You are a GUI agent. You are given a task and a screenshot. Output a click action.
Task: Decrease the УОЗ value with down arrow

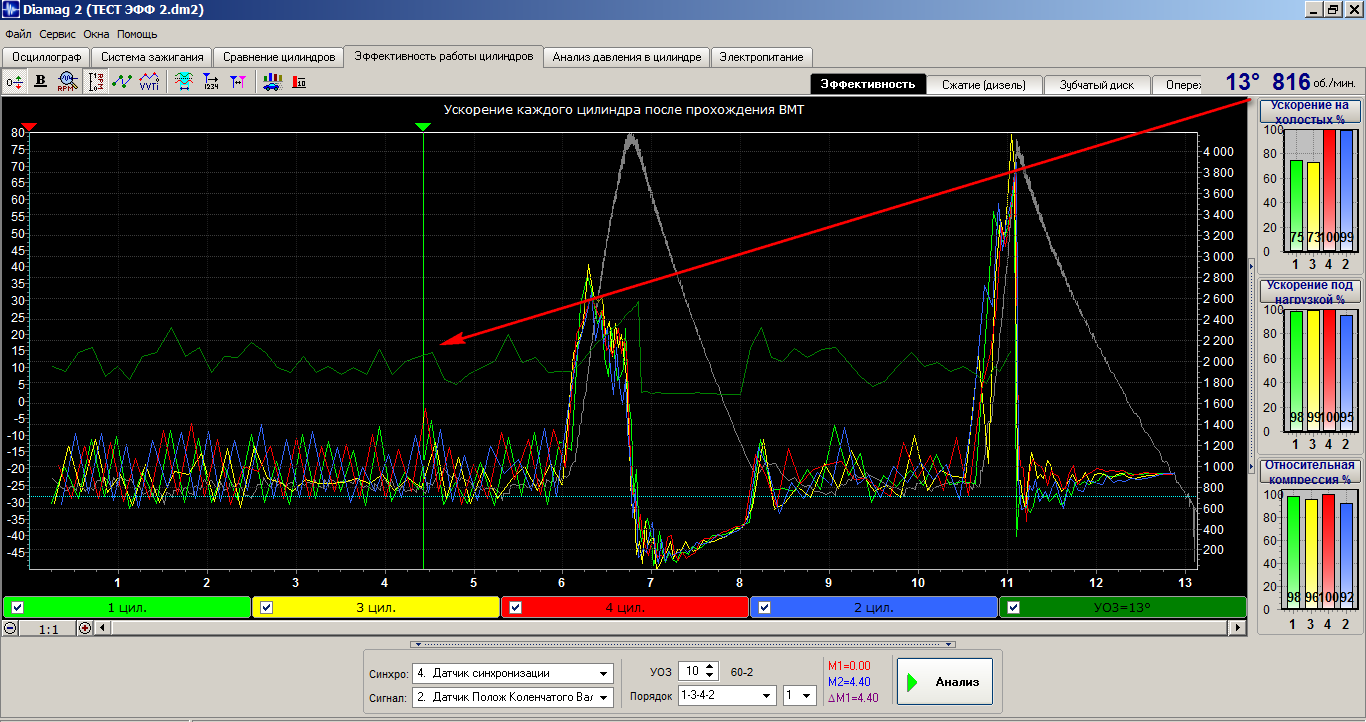click(710, 675)
